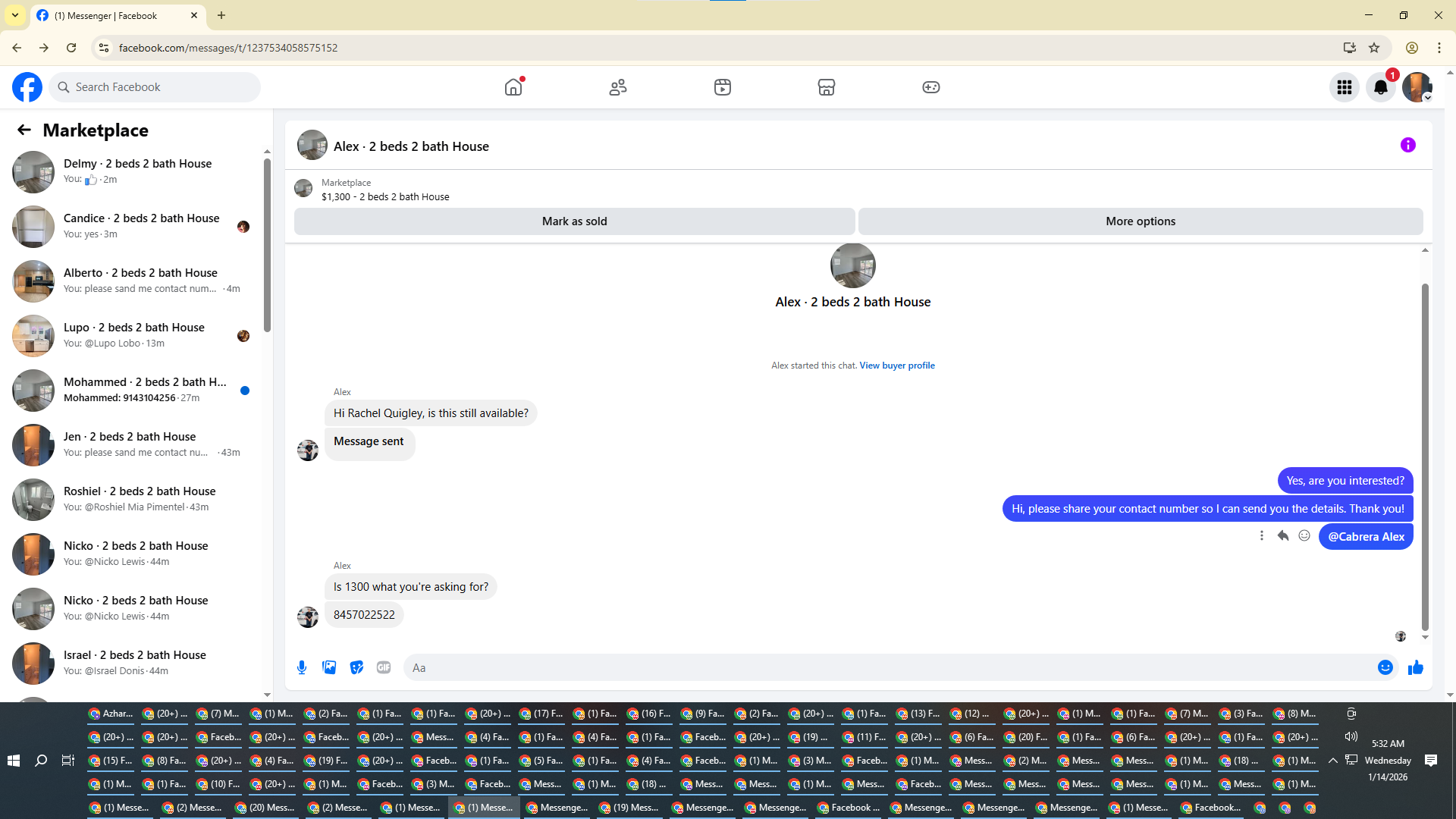Image resolution: width=1456 pixels, height=819 pixels.
Task: Open the GIF picker
Action: [x=384, y=667]
